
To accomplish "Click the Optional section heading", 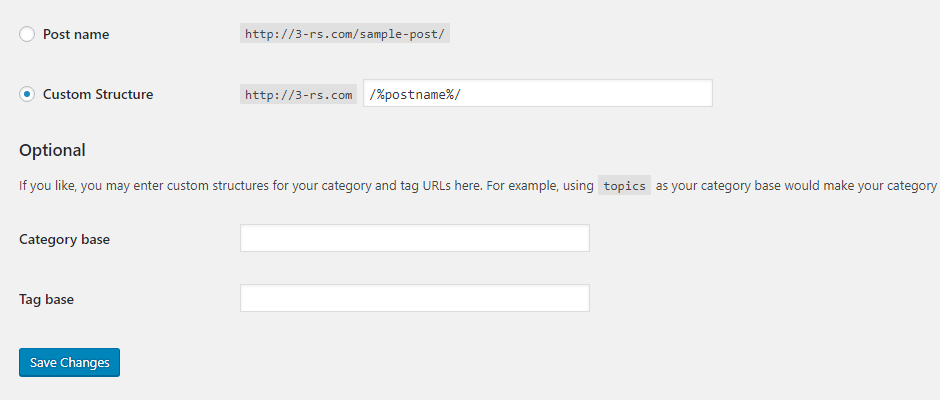I will pyautogui.click(x=52, y=151).
